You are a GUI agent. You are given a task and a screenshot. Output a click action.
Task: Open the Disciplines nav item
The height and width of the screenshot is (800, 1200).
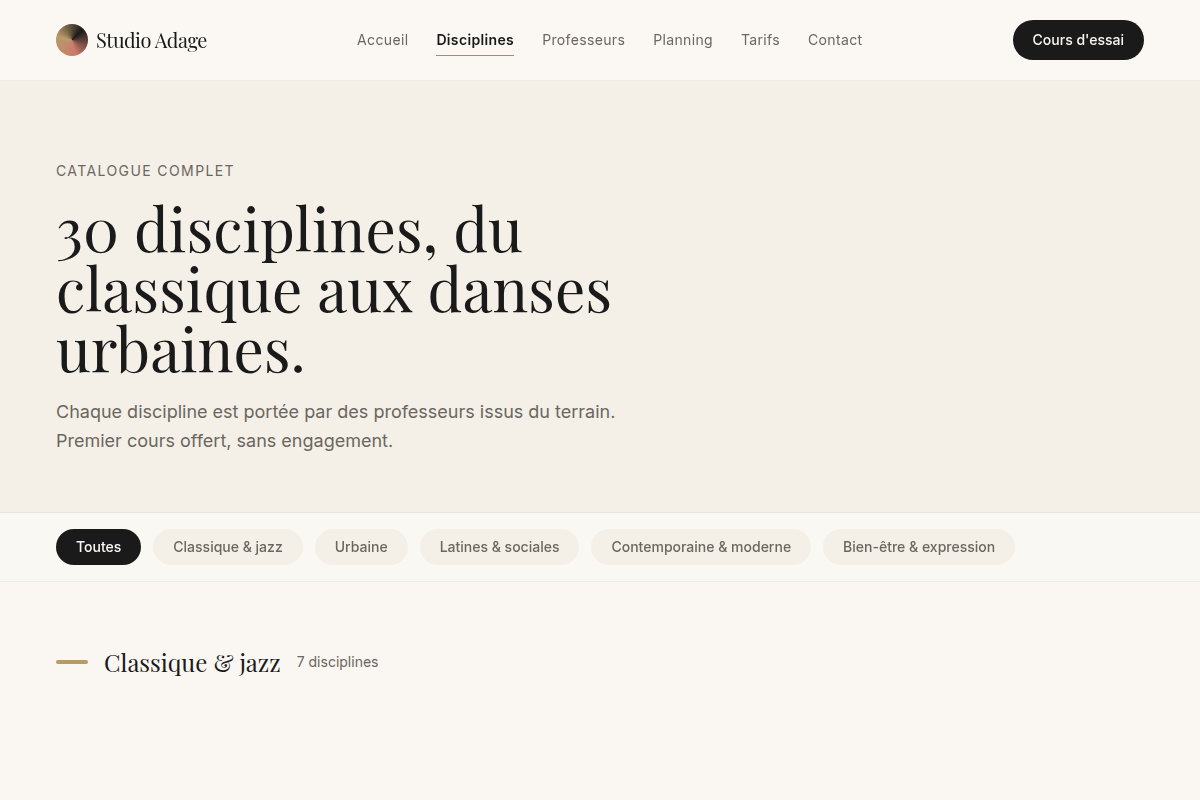475,40
